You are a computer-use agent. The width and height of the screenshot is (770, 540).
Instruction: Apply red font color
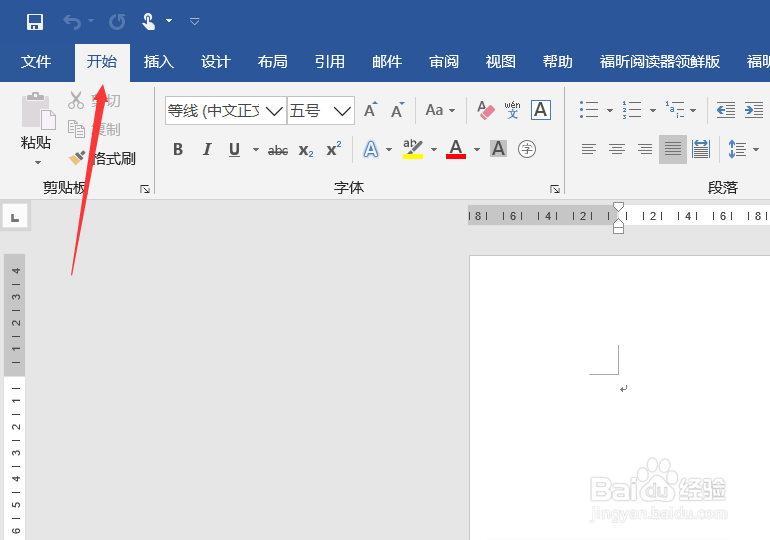tap(456, 149)
